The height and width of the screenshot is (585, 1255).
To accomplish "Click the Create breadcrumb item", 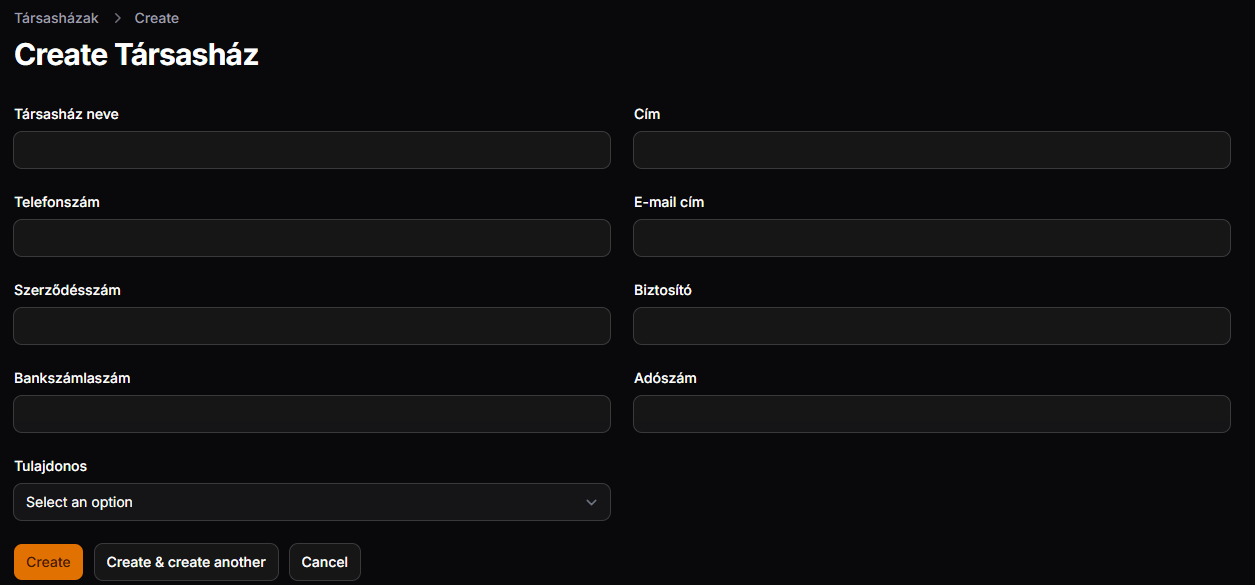I will click(x=157, y=18).
